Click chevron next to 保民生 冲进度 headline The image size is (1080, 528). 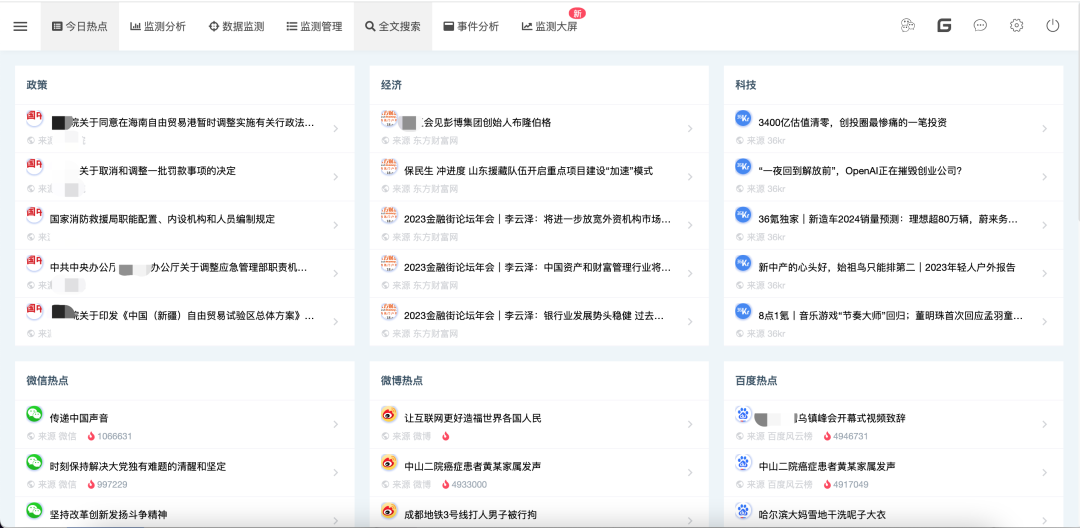(x=689, y=178)
